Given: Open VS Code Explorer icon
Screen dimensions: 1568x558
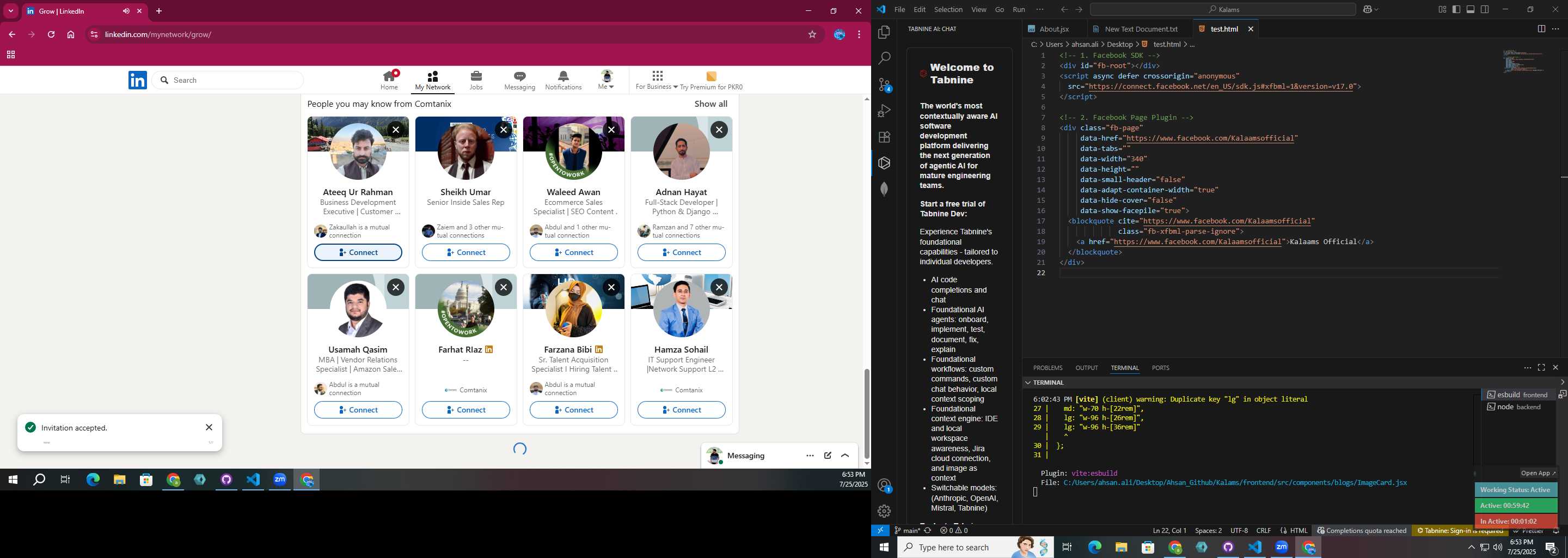Looking at the screenshot, I should pyautogui.click(x=884, y=32).
